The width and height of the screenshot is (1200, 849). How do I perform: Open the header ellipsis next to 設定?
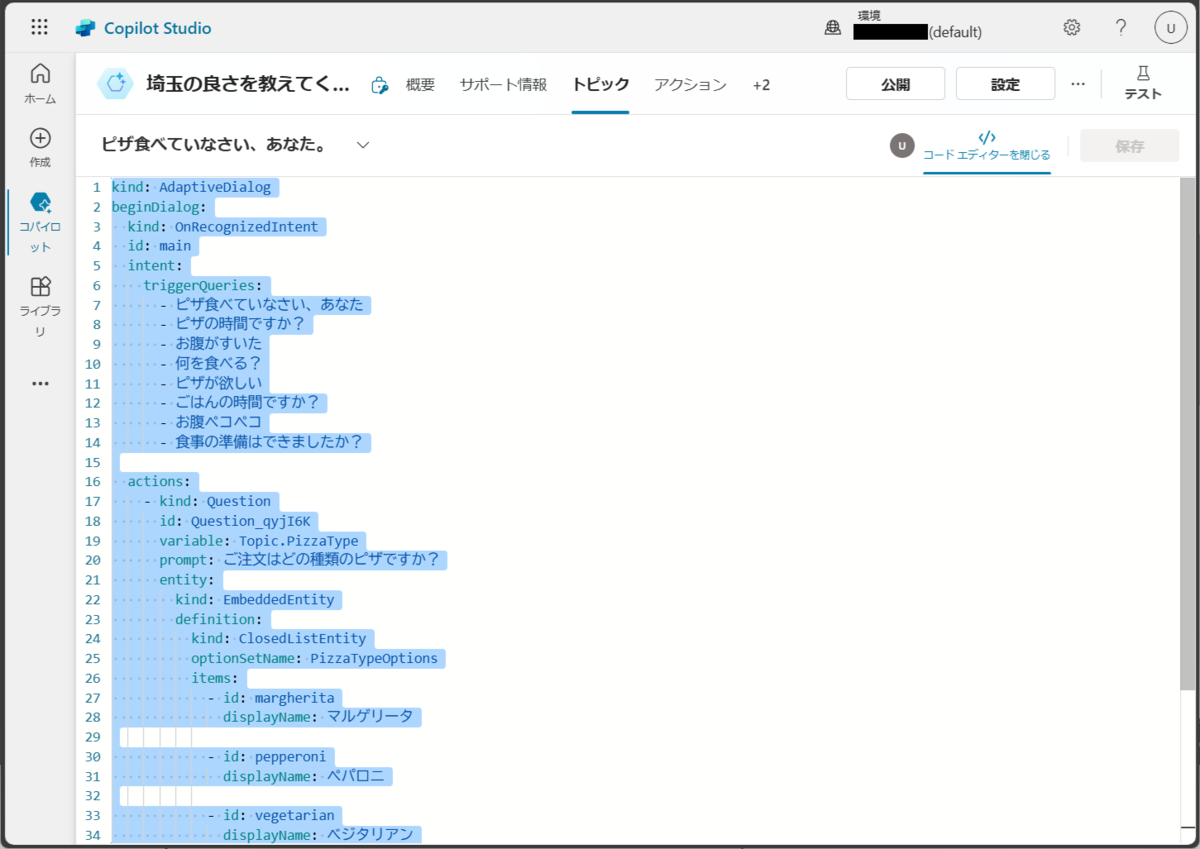click(x=1078, y=85)
